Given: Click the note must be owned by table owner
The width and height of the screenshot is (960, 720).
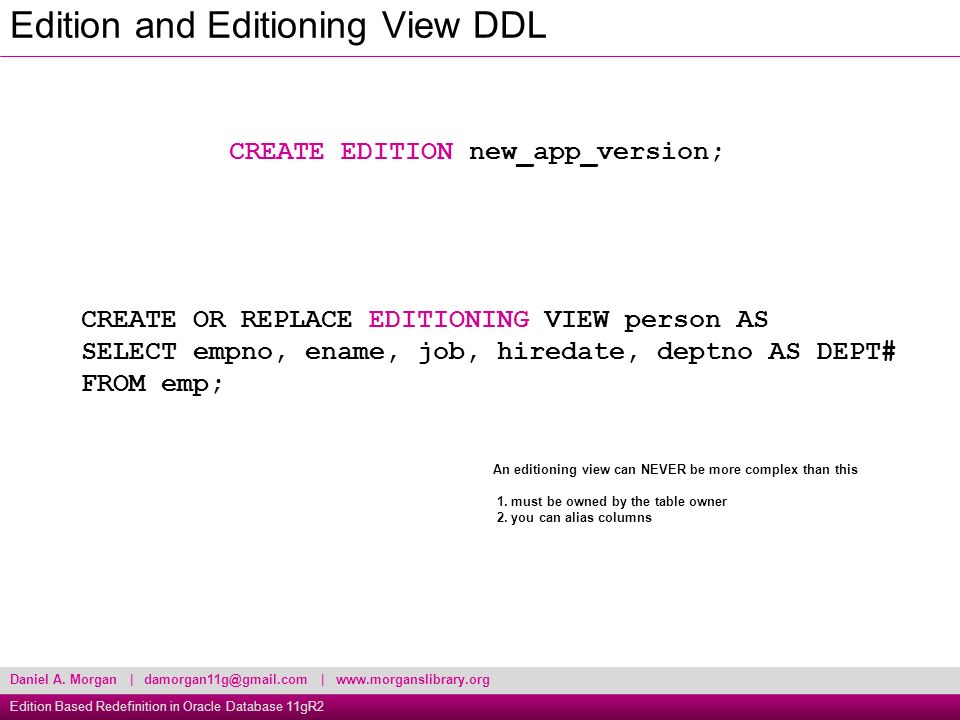Looking at the screenshot, I should click(612, 501).
